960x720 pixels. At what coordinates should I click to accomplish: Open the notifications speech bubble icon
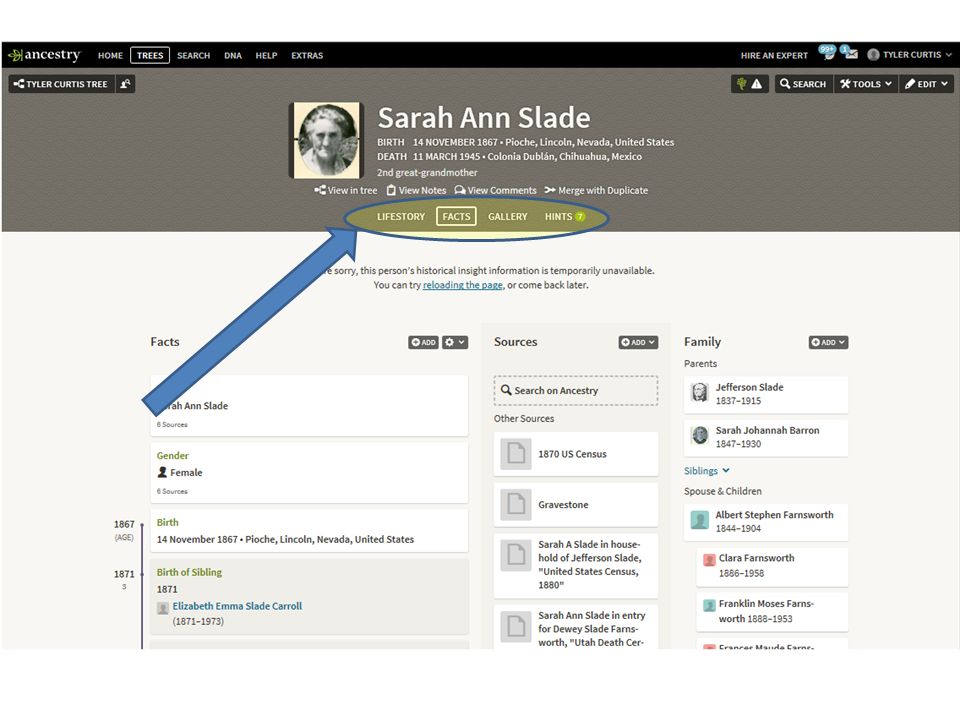[827, 52]
